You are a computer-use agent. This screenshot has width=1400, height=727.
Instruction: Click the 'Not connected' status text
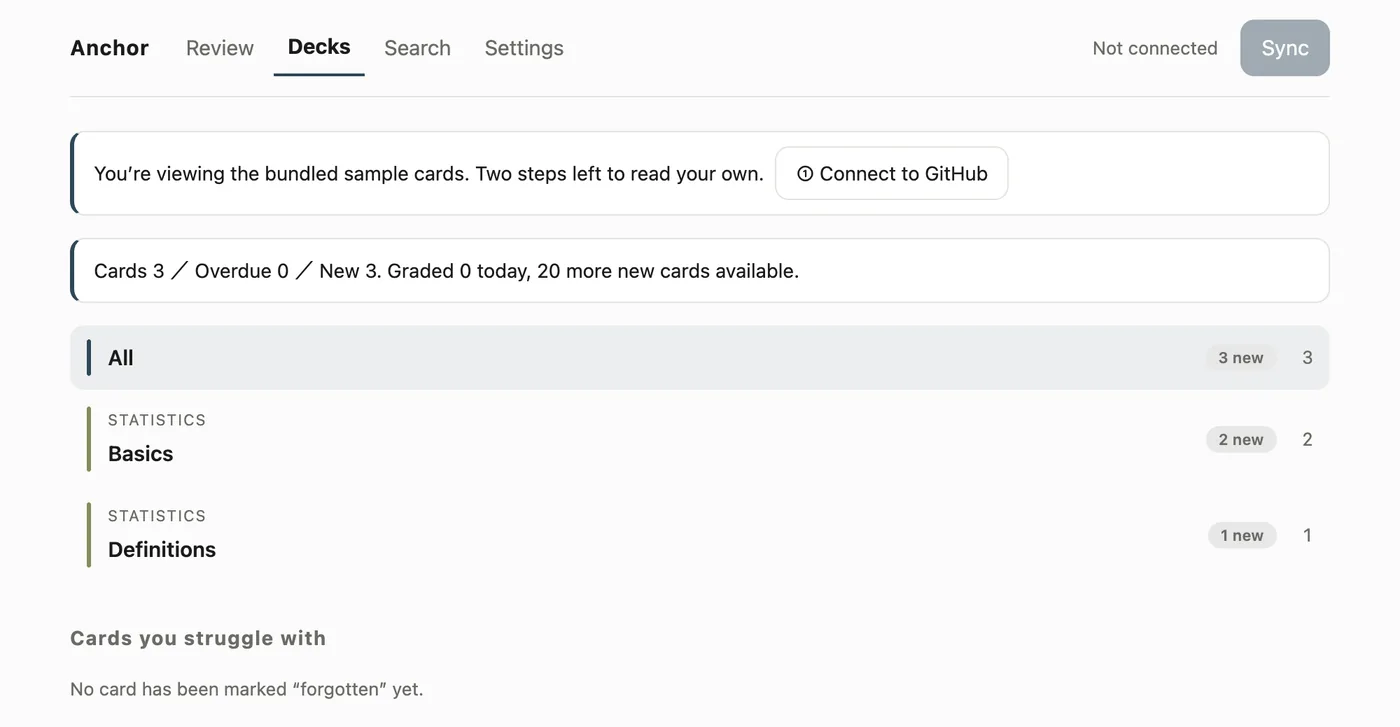(x=1155, y=48)
